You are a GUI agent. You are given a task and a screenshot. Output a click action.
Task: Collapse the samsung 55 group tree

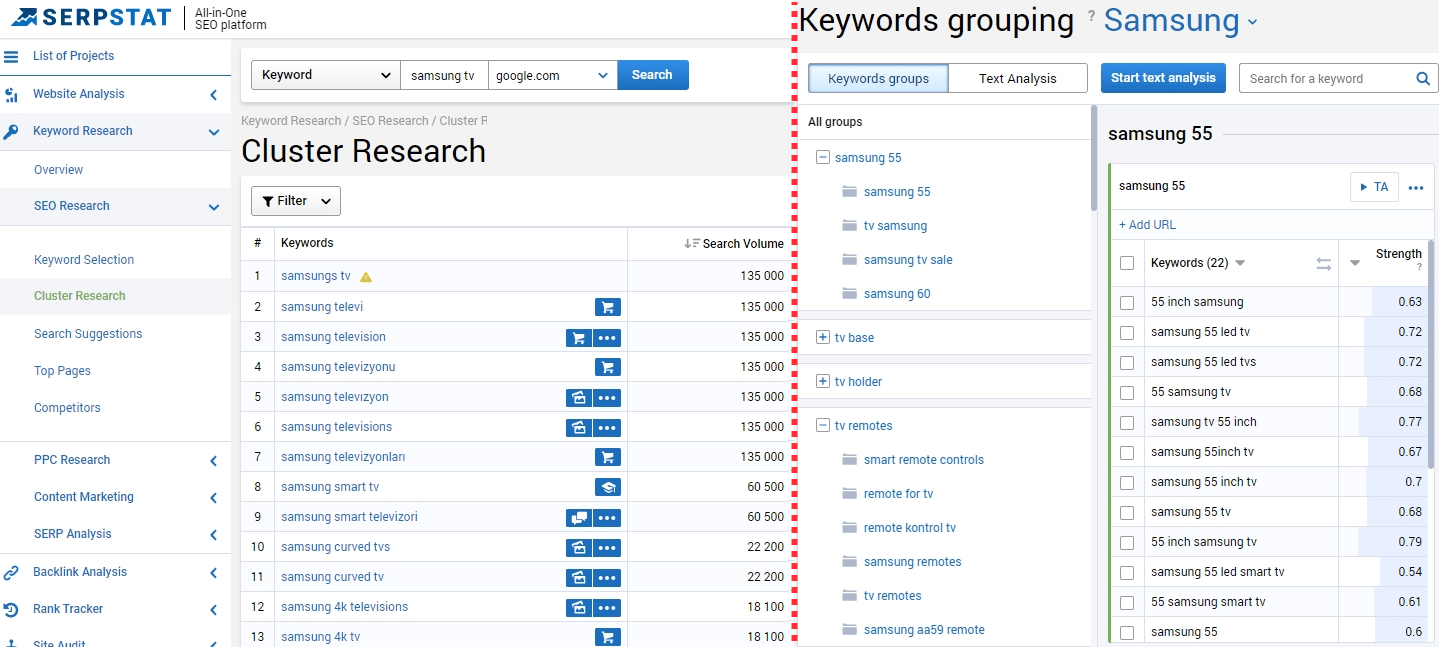(823, 158)
